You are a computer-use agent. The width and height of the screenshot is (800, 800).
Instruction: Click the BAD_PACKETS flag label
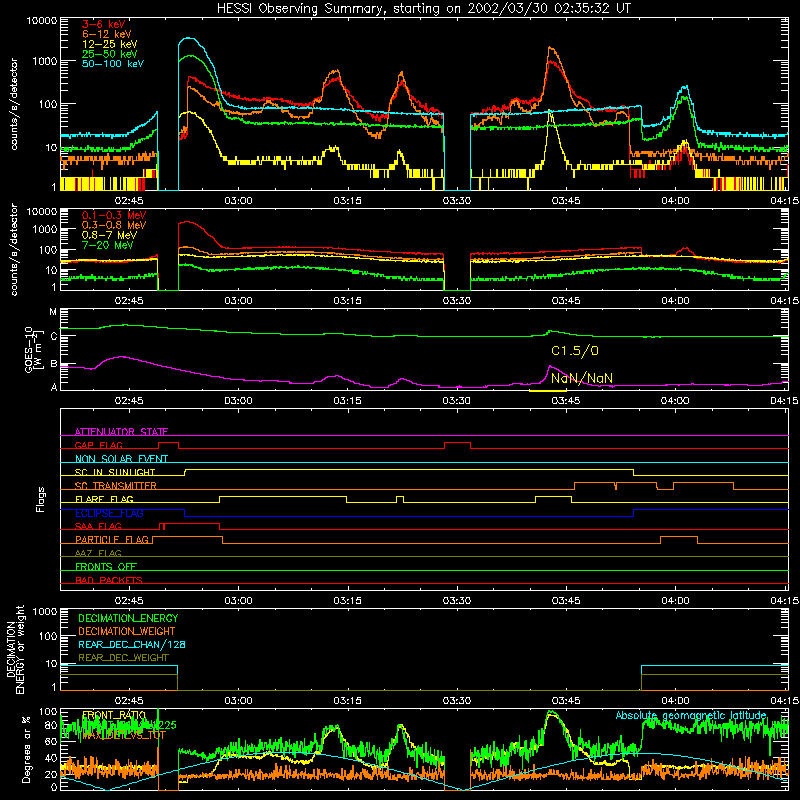[x=109, y=580]
